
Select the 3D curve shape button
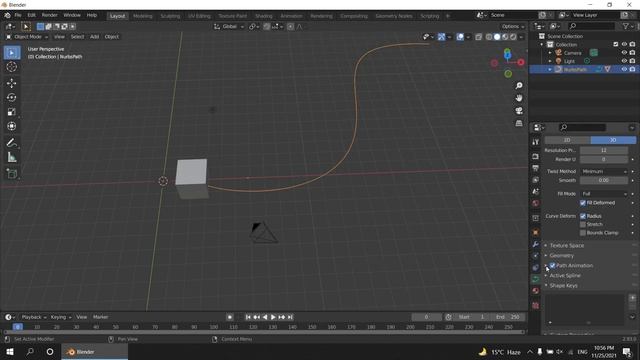pyautogui.click(x=613, y=140)
